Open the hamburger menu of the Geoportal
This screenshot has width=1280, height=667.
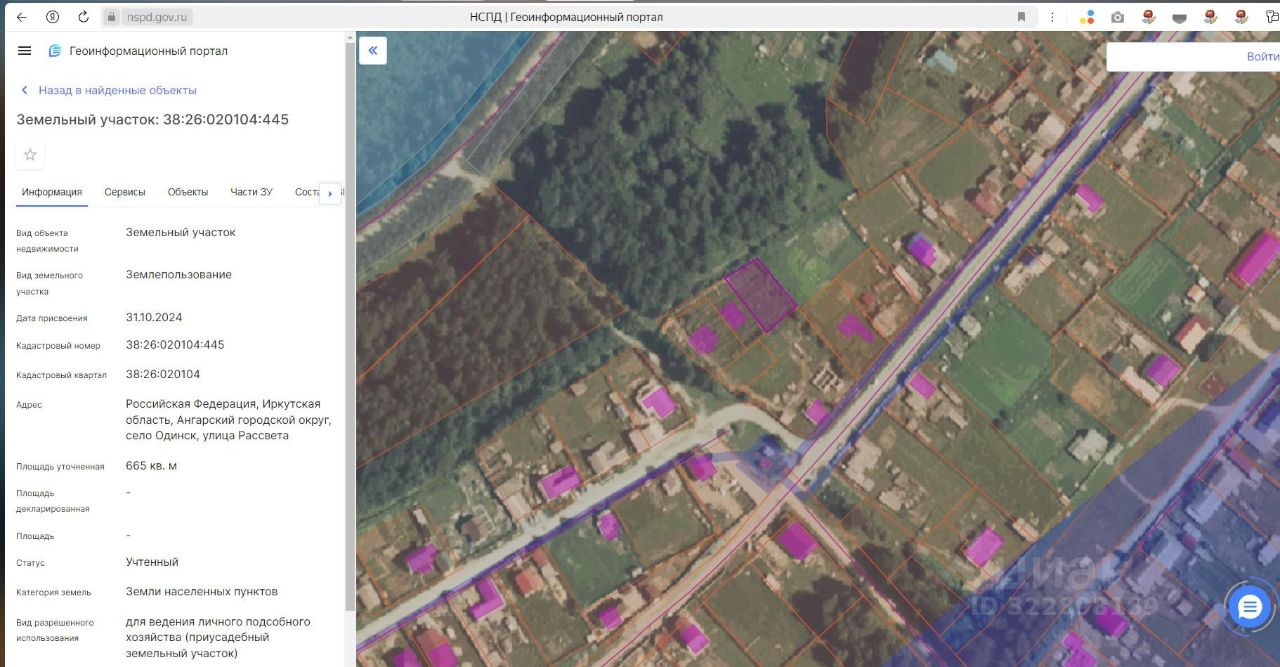(25, 51)
